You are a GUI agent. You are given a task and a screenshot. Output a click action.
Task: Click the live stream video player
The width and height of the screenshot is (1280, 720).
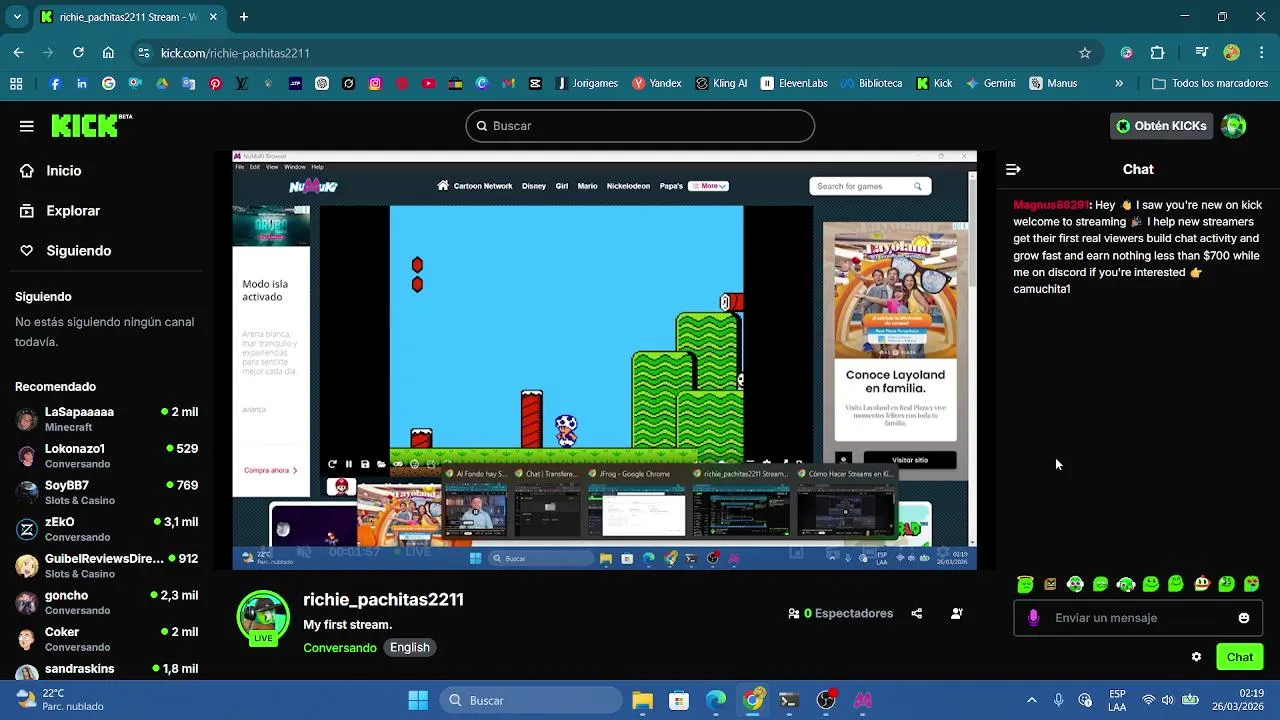(x=604, y=361)
